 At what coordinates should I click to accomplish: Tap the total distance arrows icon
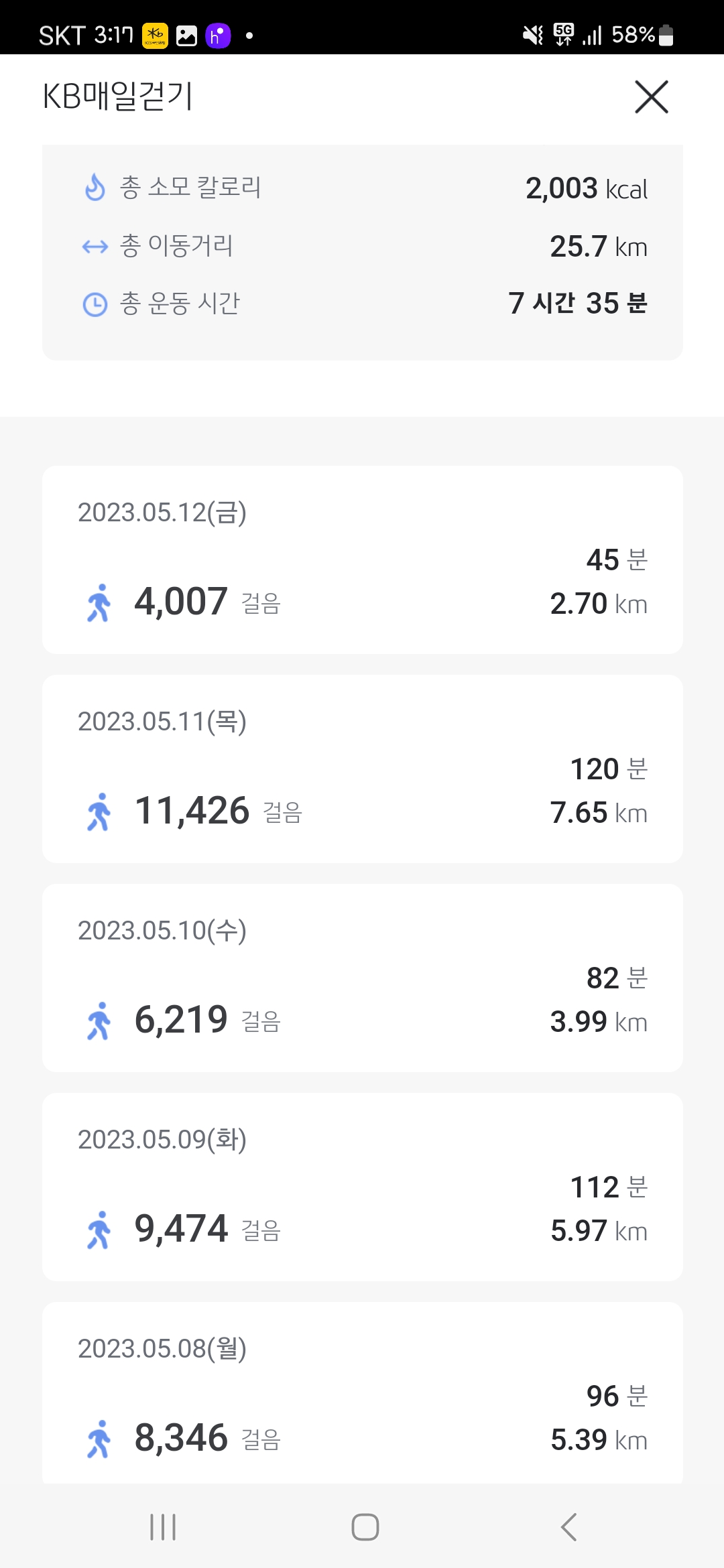click(95, 247)
